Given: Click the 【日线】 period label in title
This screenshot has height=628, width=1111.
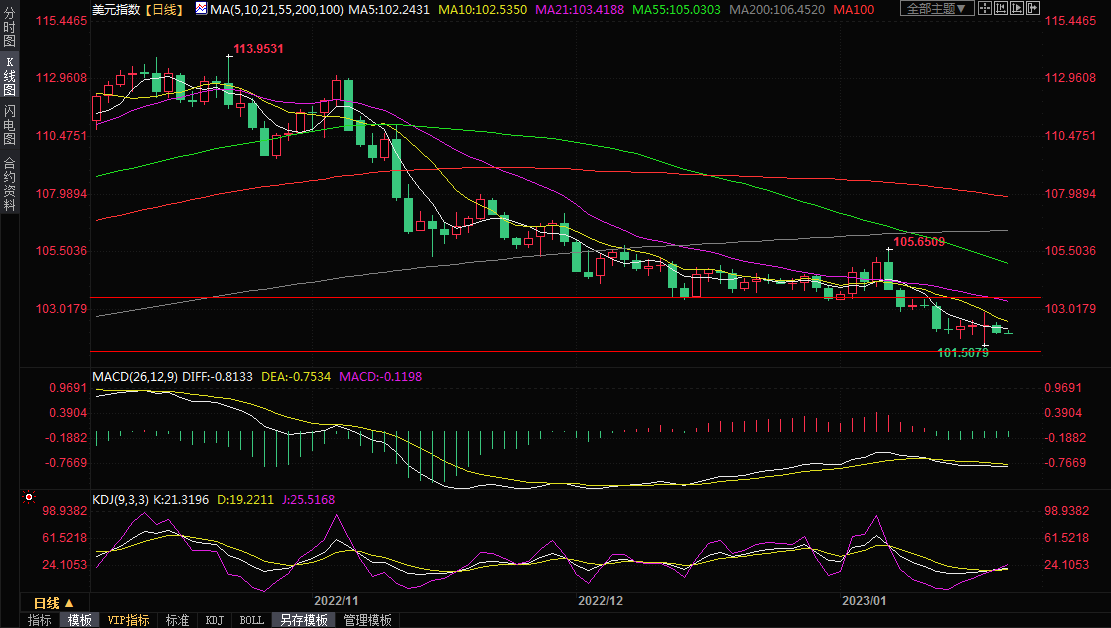Looking at the screenshot, I should [x=162, y=9].
